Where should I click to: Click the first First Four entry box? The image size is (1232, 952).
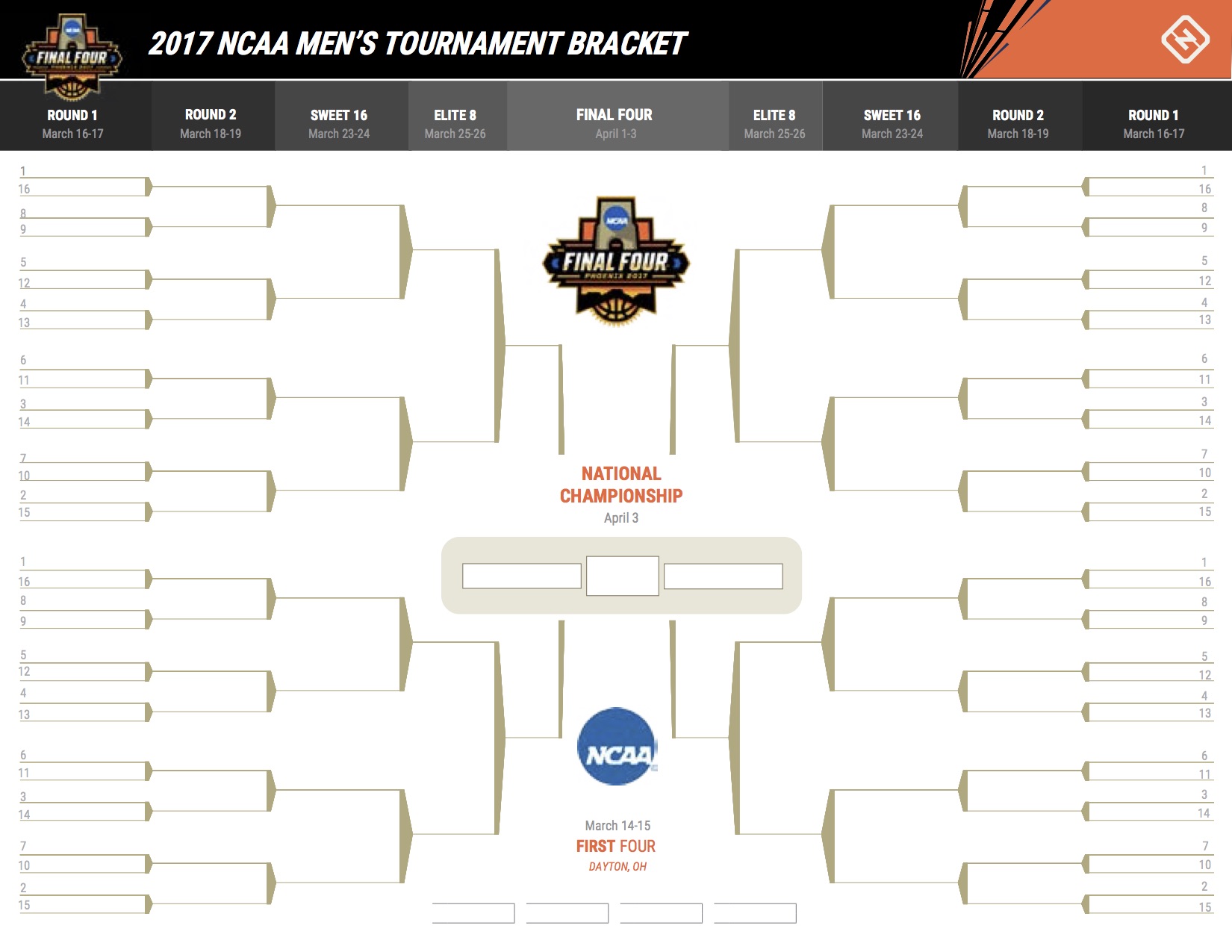click(473, 912)
